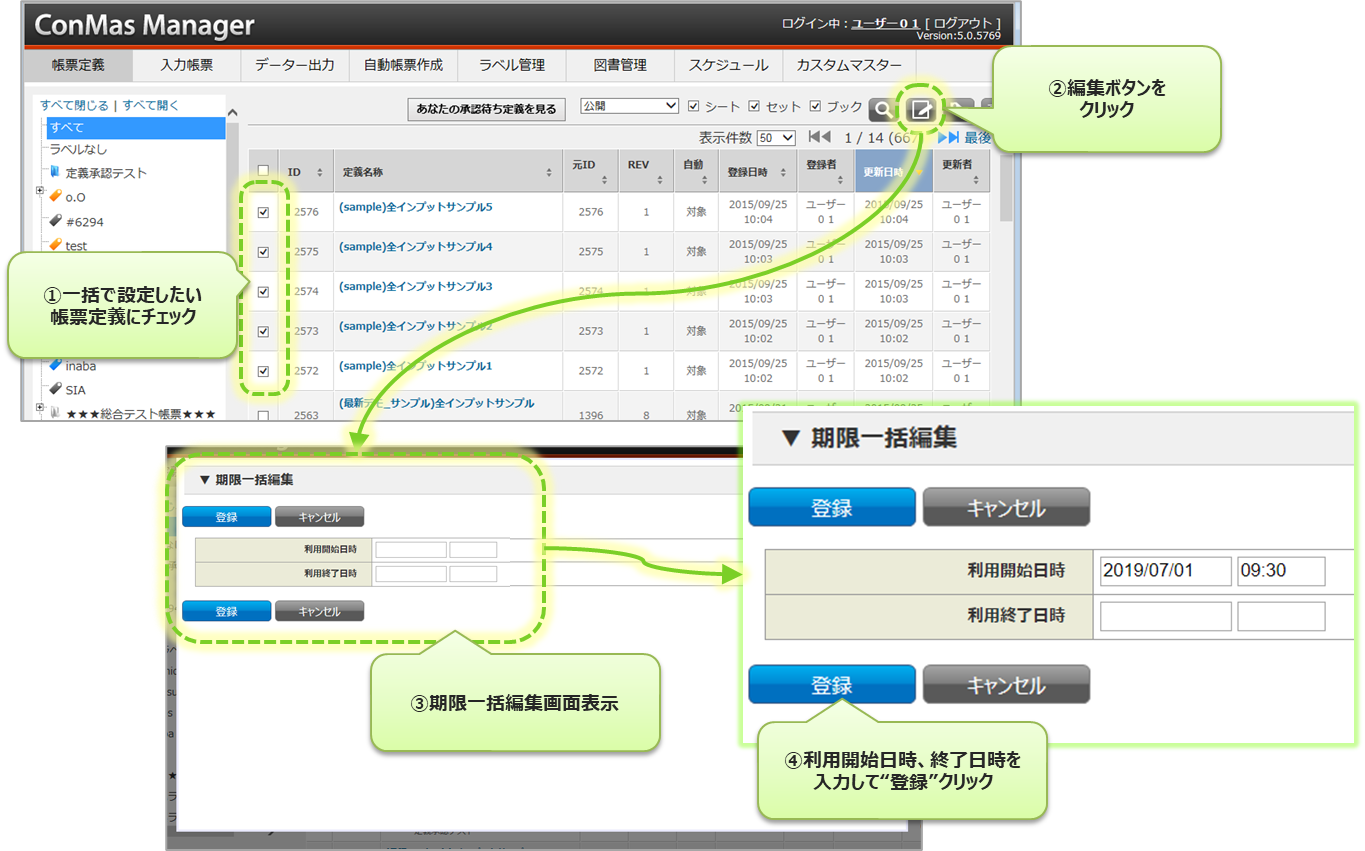Open the スケジュール tab
Viewport: 1365px width, 851px height.
[x=728, y=65]
